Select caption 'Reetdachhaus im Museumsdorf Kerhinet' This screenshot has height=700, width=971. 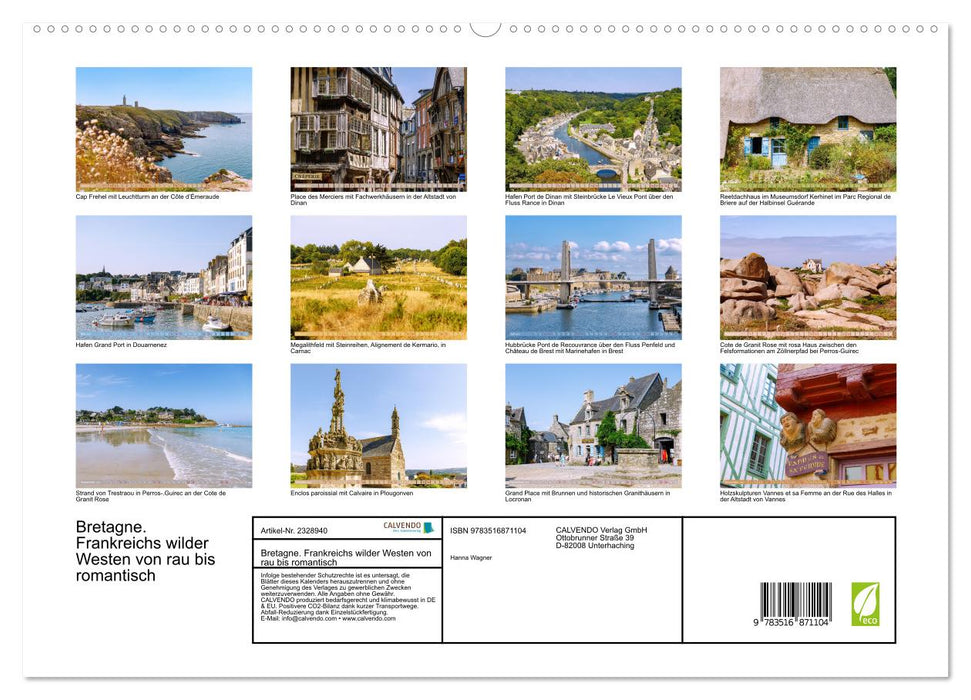(805, 199)
